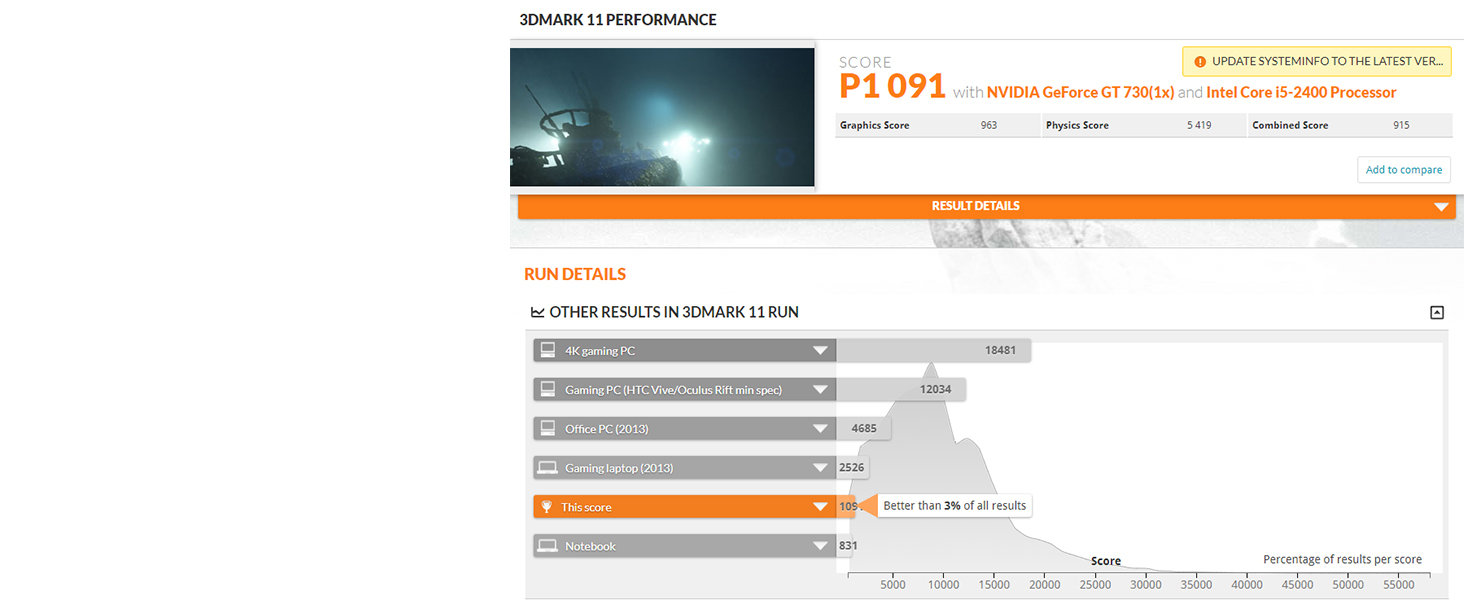Click the Run Details heading
Viewport: 1464px width, 600px height.
click(x=575, y=274)
